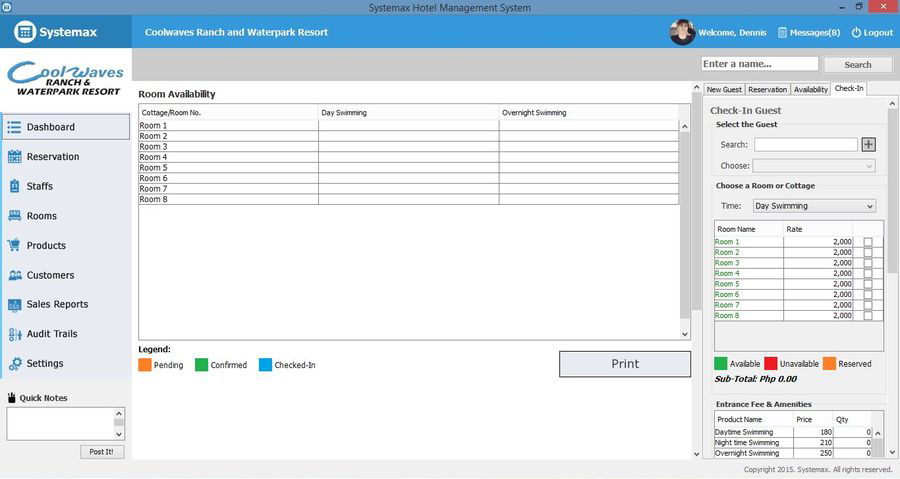Viewport: 900px width, 479px height.
Task: Open Reservation calendar icon in sidebar
Action: point(14,157)
